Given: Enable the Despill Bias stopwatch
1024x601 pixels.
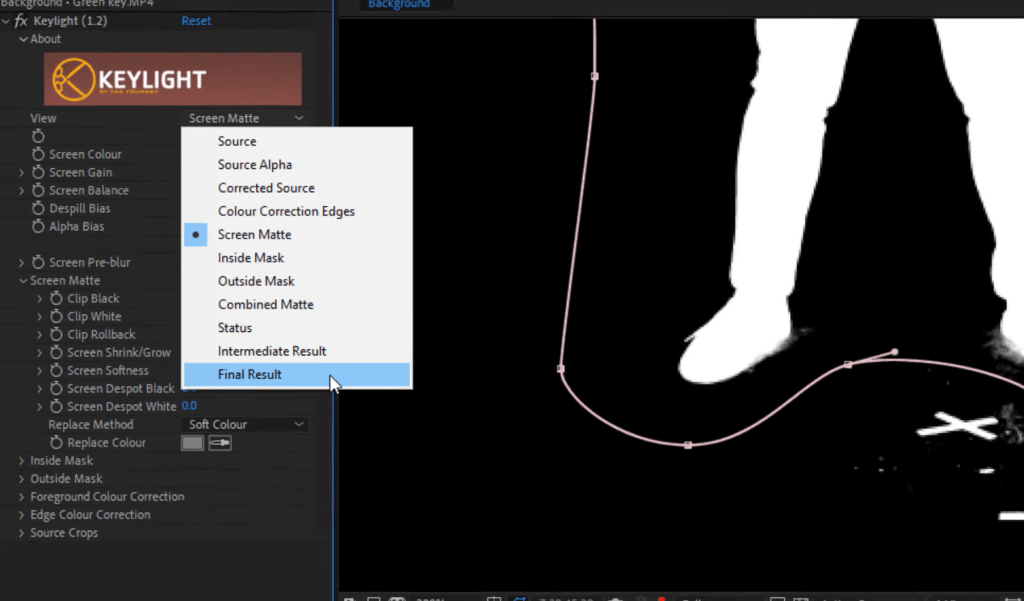Looking at the screenshot, I should [x=38, y=208].
